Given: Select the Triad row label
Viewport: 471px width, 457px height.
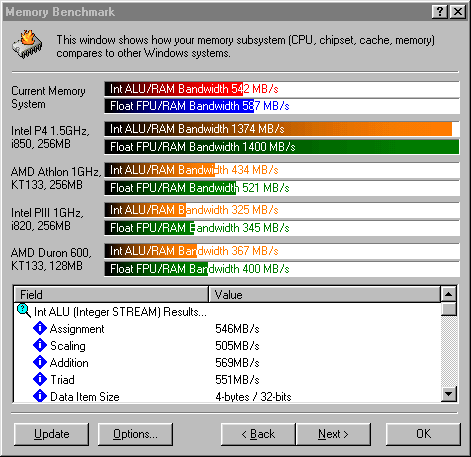Looking at the screenshot, I should click(62, 380).
